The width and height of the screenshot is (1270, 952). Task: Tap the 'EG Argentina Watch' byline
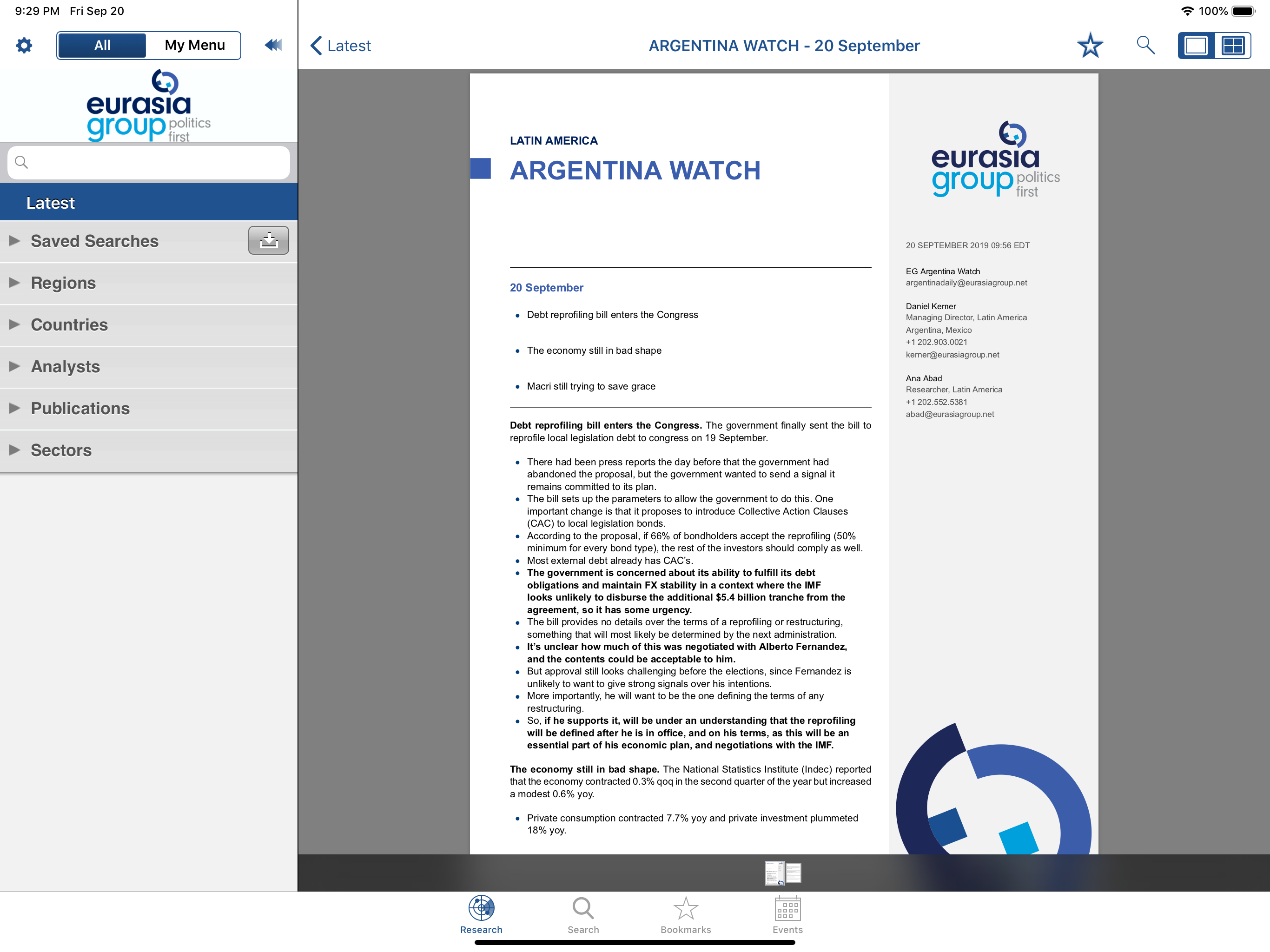point(943,271)
